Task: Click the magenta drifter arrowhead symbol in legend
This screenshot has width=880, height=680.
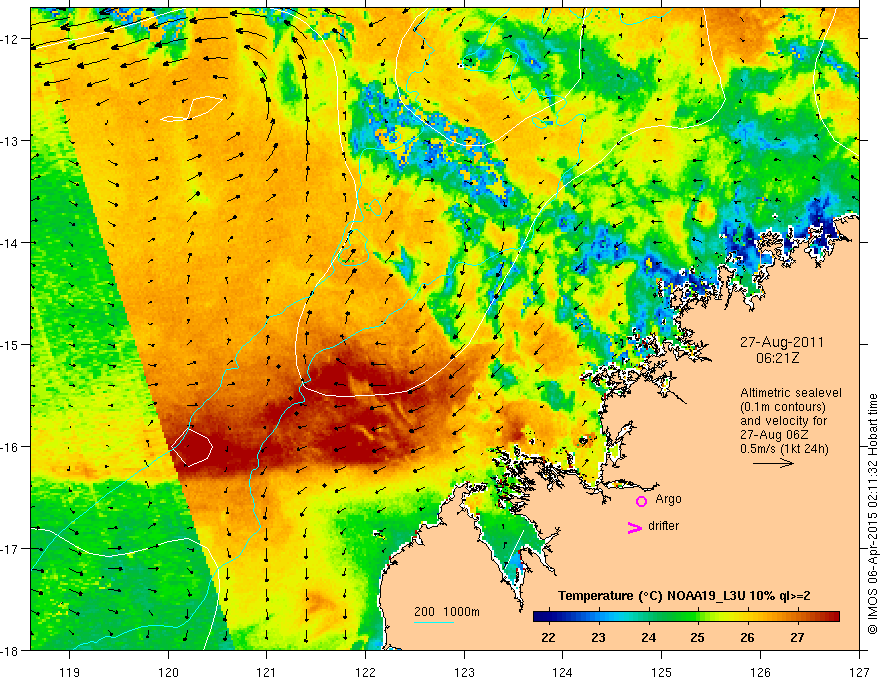Action: tap(634, 528)
